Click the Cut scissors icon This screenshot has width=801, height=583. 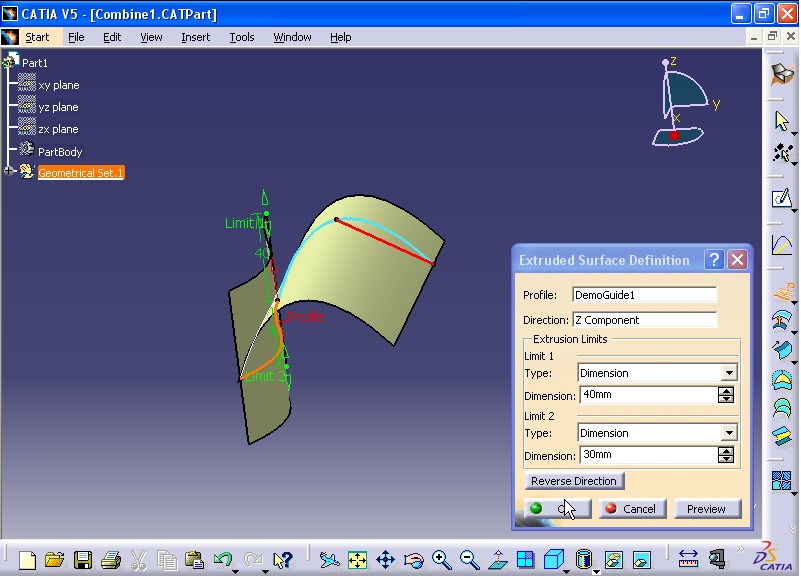(138, 560)
